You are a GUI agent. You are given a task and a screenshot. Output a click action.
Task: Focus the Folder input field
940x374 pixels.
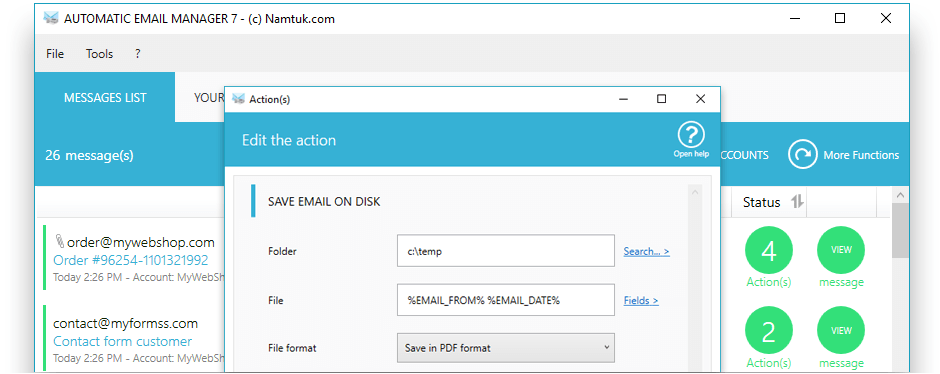coord(505,251)
